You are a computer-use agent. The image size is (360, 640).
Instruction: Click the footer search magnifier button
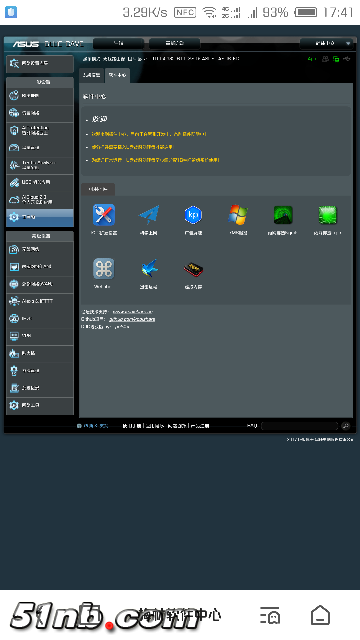[x=346, y=426]
